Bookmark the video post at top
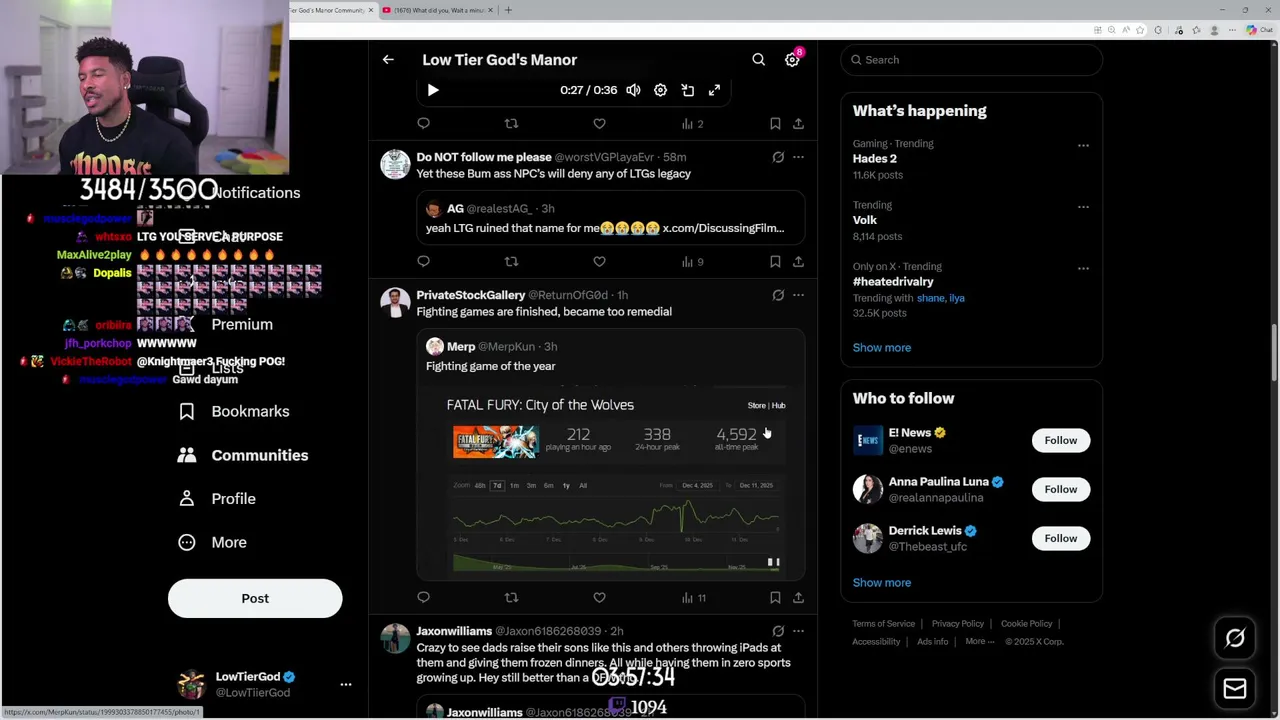This screenshot has height=720, width=1280. pos(775,124)
